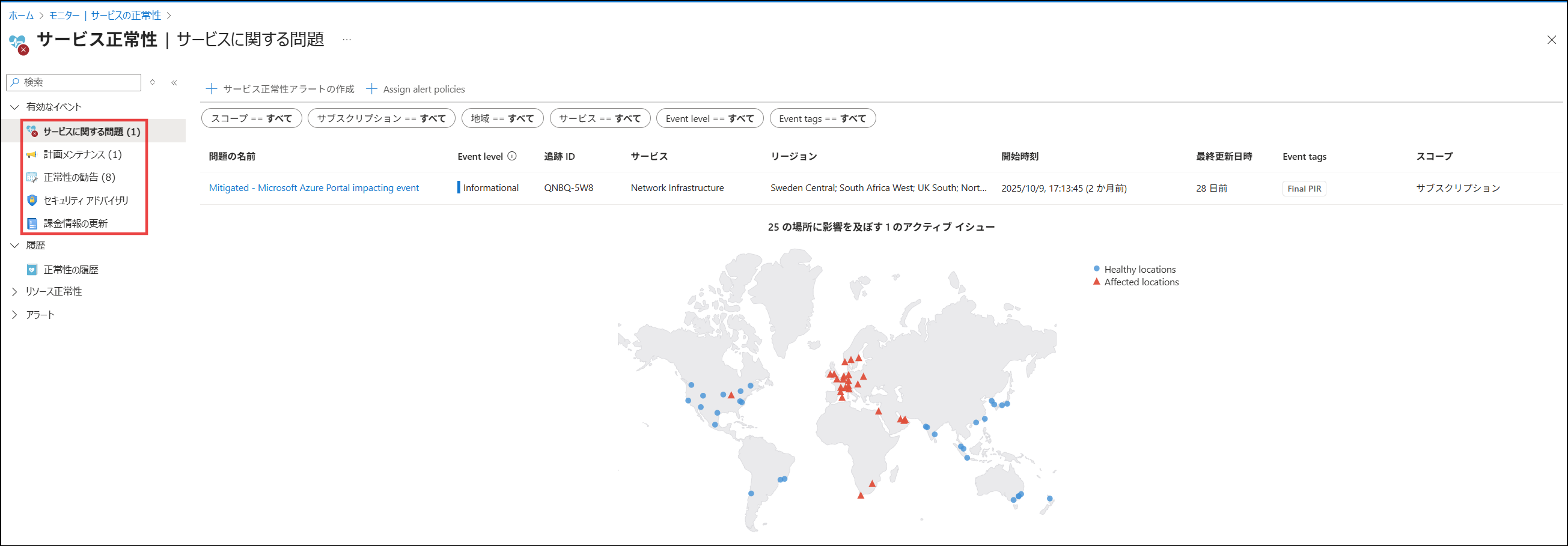Click the plus icon for サービス正常性アラートの作成
1568x546 pixels.
pos(211,89)
